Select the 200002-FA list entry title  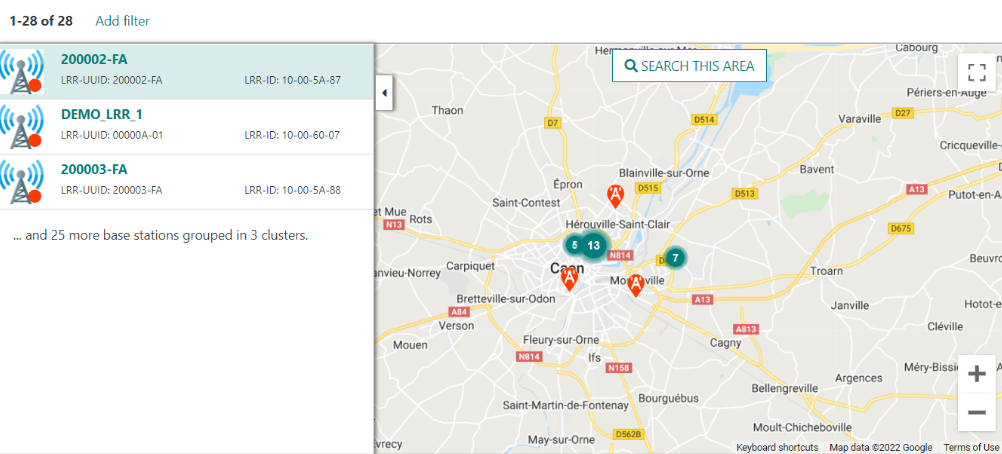(x=94, y=59)
